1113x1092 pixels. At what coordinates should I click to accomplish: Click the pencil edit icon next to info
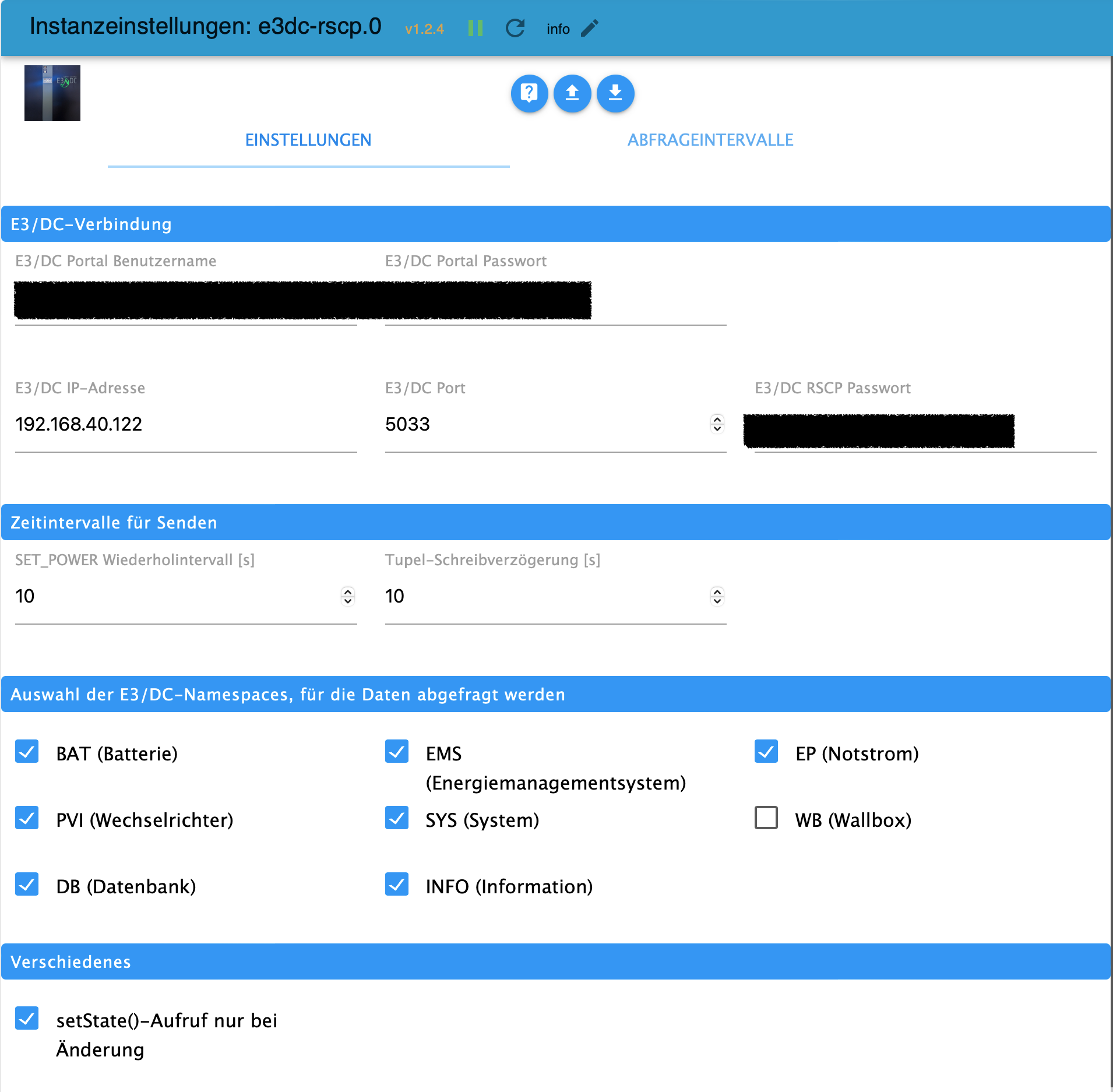pos(590,28)
